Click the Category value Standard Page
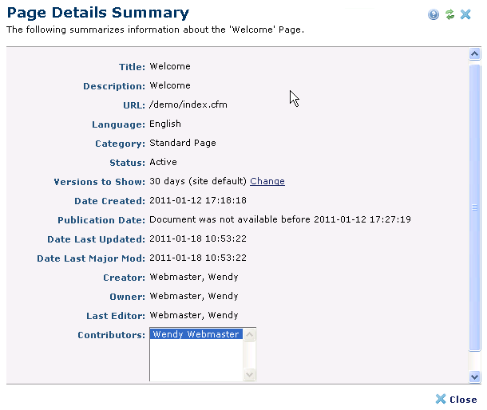 click(183, 143)
